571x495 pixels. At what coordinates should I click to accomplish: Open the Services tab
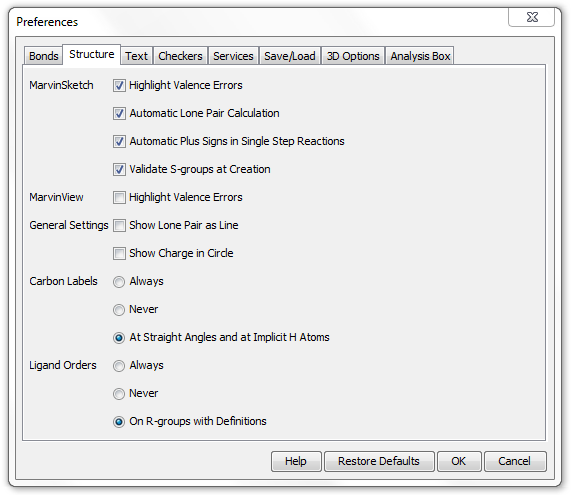(233, 56)
